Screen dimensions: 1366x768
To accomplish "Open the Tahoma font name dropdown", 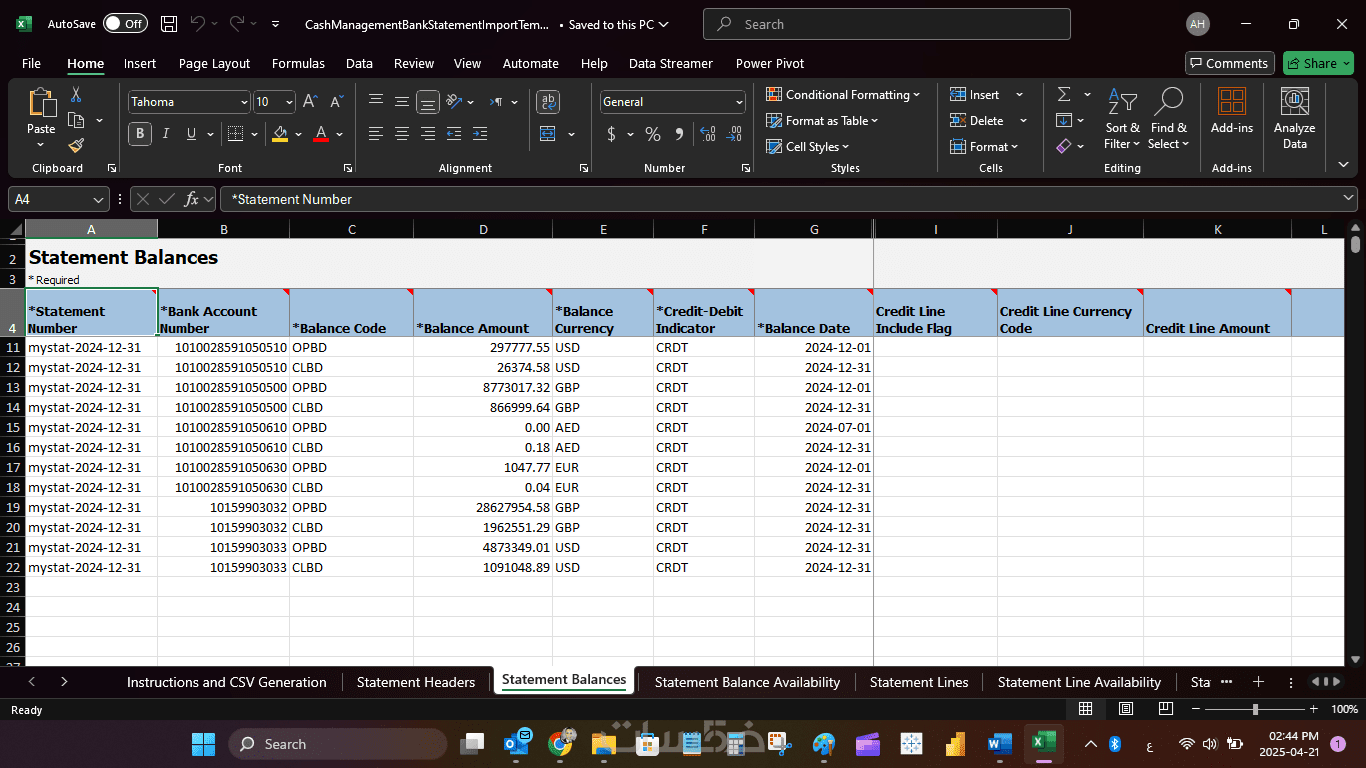I will [244, 102].
